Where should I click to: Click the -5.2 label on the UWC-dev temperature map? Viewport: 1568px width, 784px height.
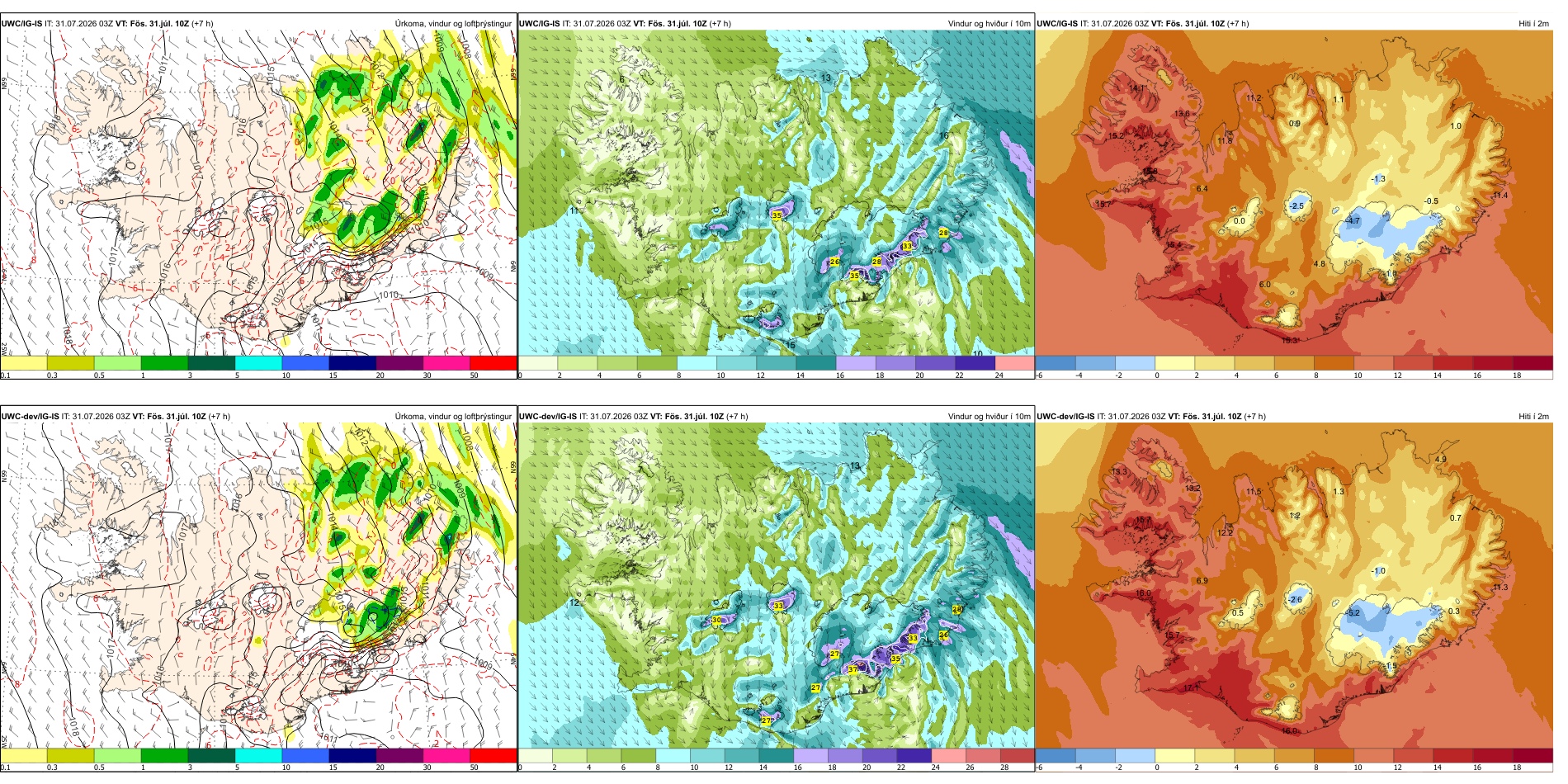(x=1353, y=613)
